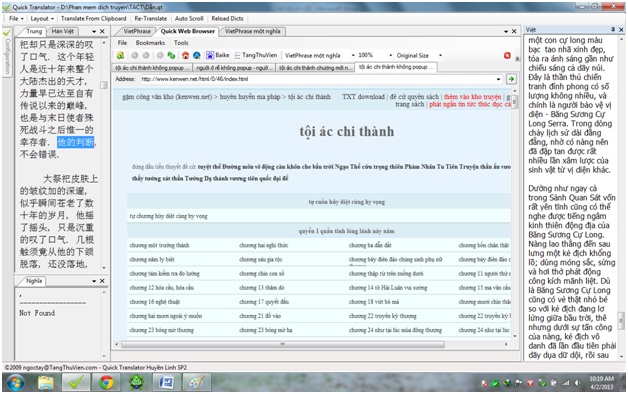The width and height of the screenshot is (628, 394).
Task: Click the home icon in the browser toolbar
Action: tap(185, 55)
